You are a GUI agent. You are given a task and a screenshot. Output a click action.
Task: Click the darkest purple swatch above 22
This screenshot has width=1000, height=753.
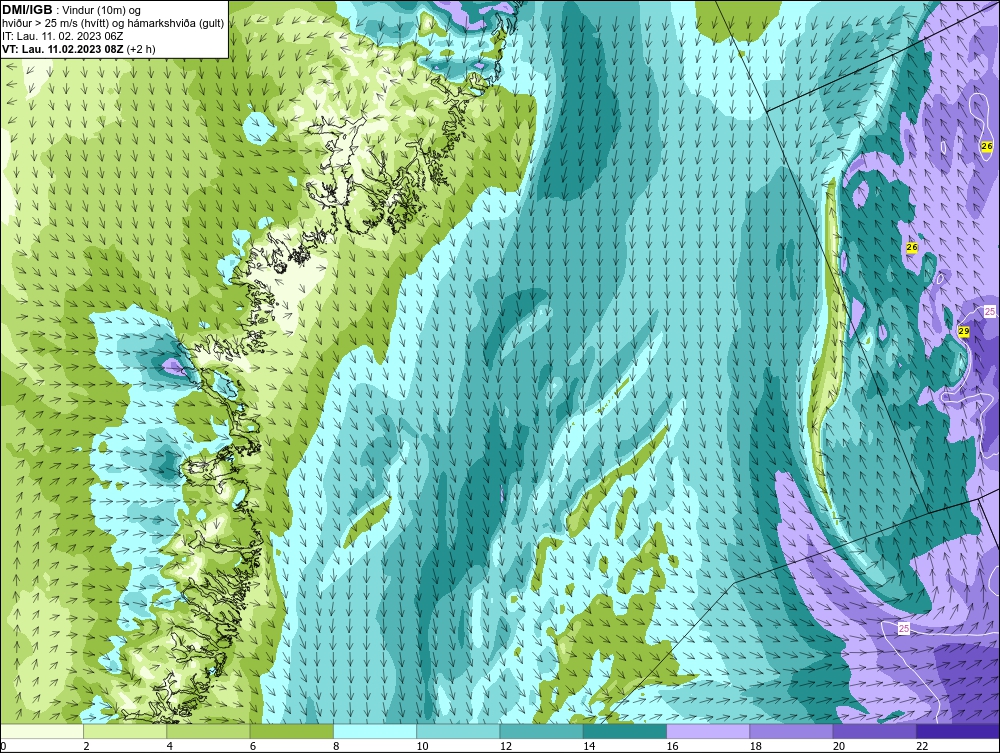[958, 731]
